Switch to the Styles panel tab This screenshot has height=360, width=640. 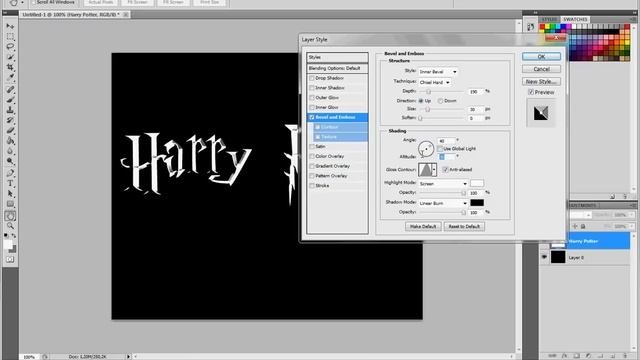click(x=549, y=20)
